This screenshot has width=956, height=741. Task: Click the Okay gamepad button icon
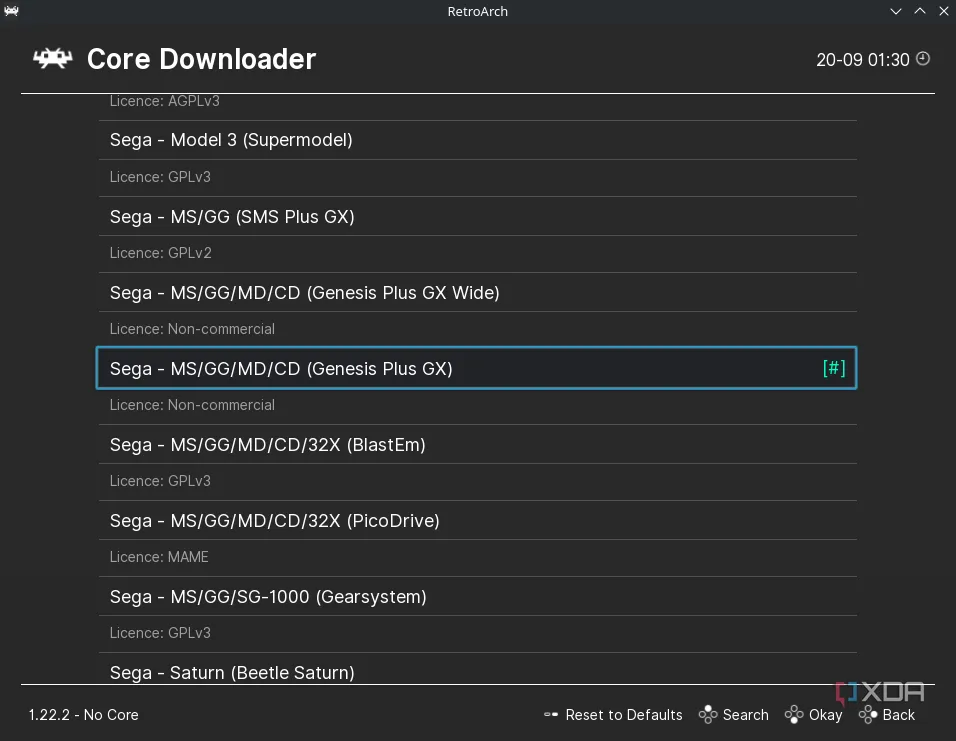point(794,714)
